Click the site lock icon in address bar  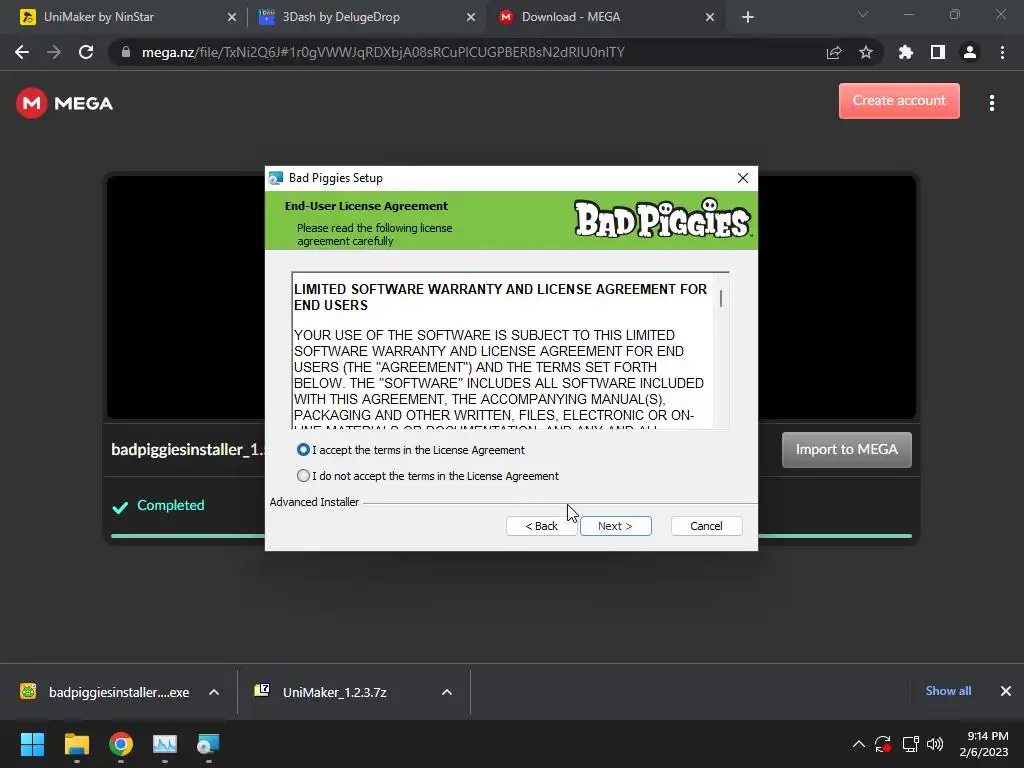pos(126,52)
